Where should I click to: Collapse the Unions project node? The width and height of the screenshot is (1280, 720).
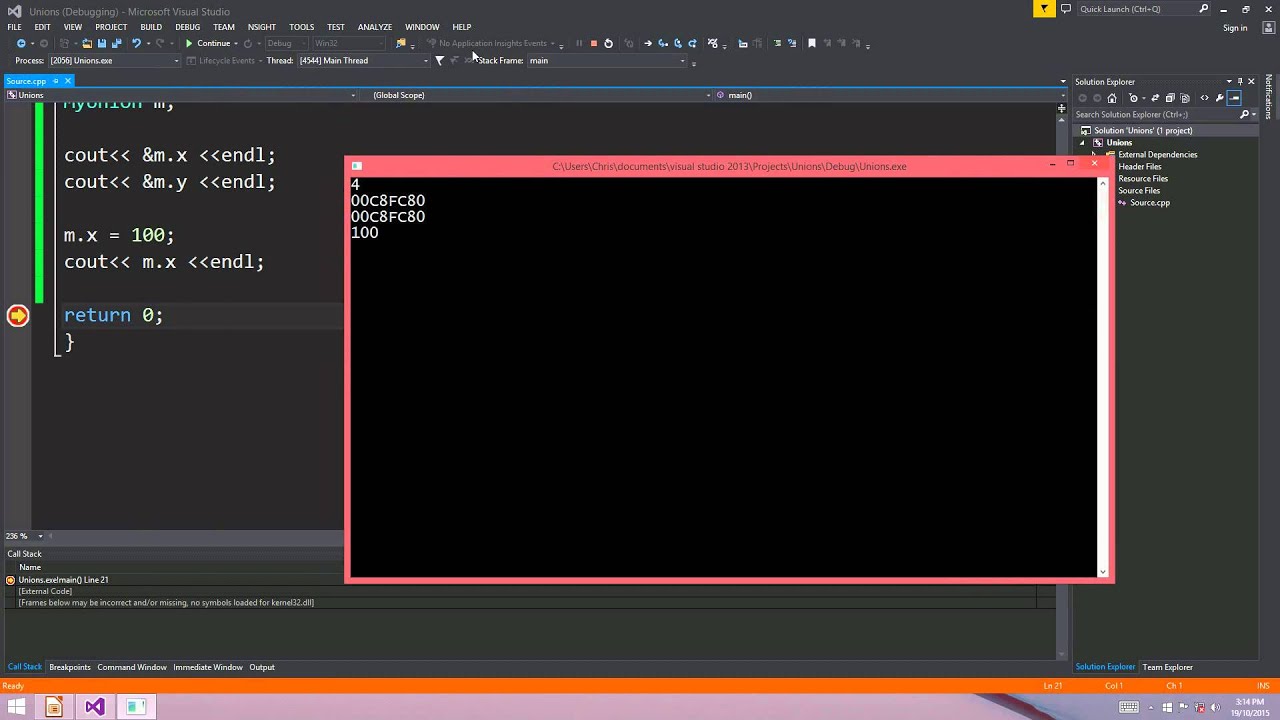(x=1082, y=143)
